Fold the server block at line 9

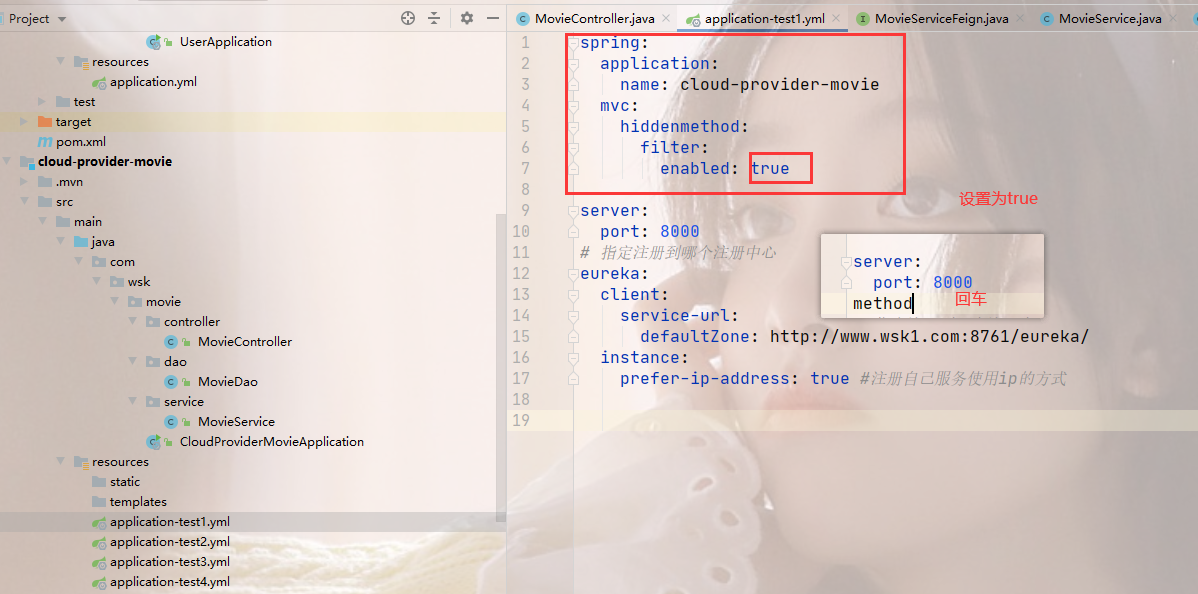click(574, 210)
